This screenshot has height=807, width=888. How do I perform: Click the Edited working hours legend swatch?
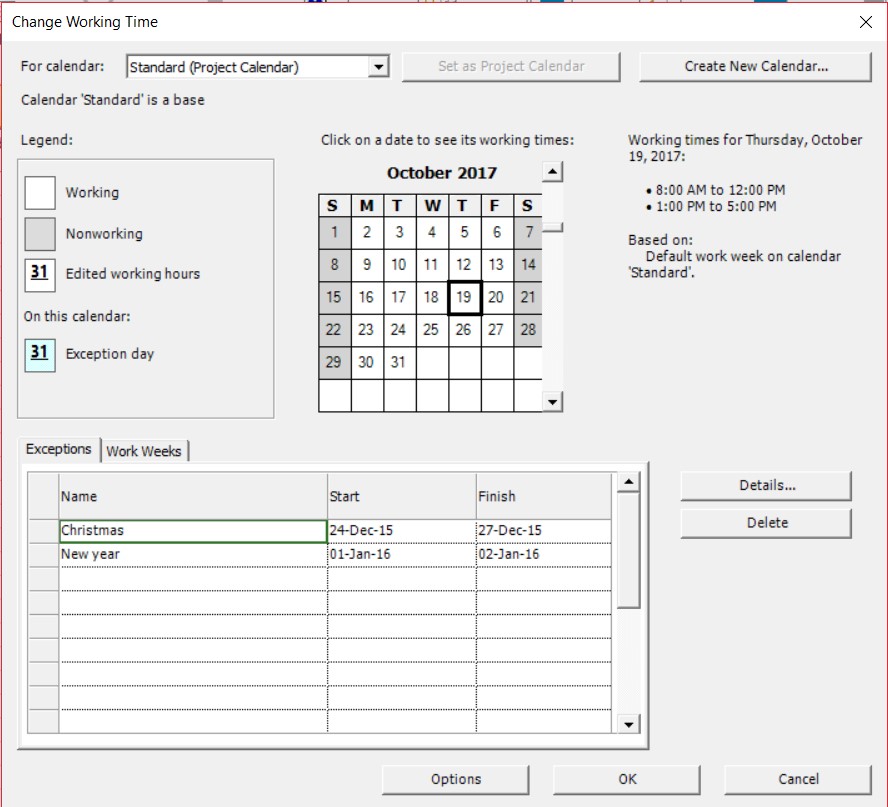tap(40, 275)
